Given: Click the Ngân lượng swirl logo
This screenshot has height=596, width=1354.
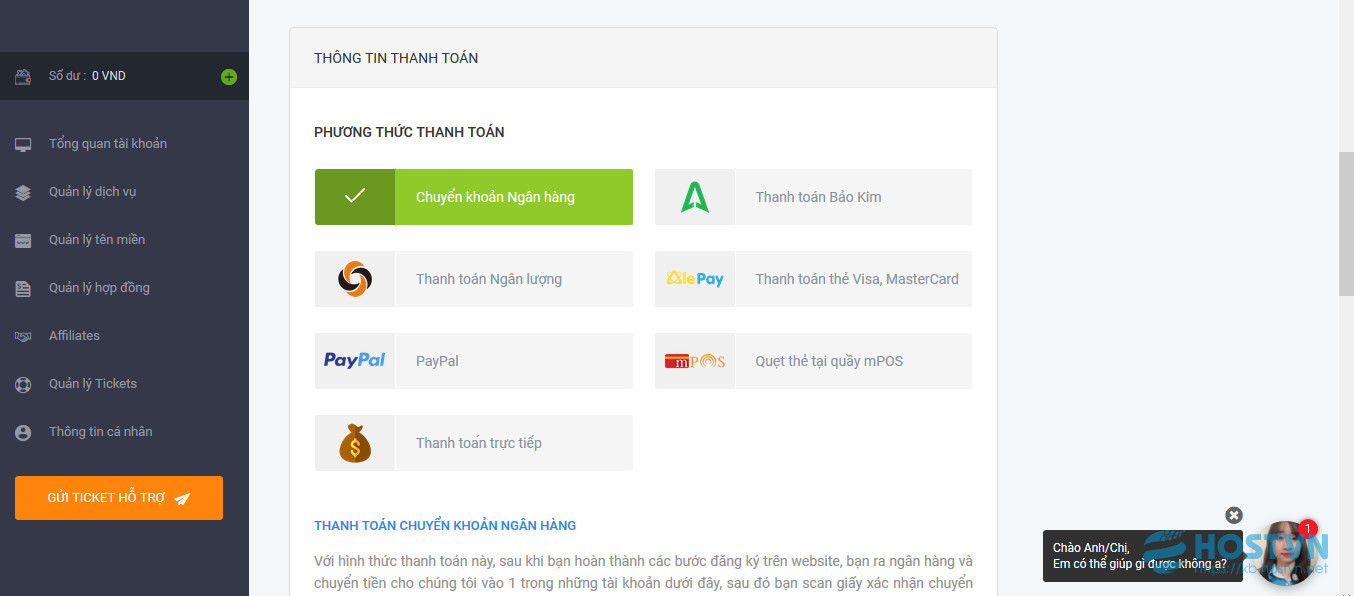Looking at the screenshot, I should coord(355,279).
